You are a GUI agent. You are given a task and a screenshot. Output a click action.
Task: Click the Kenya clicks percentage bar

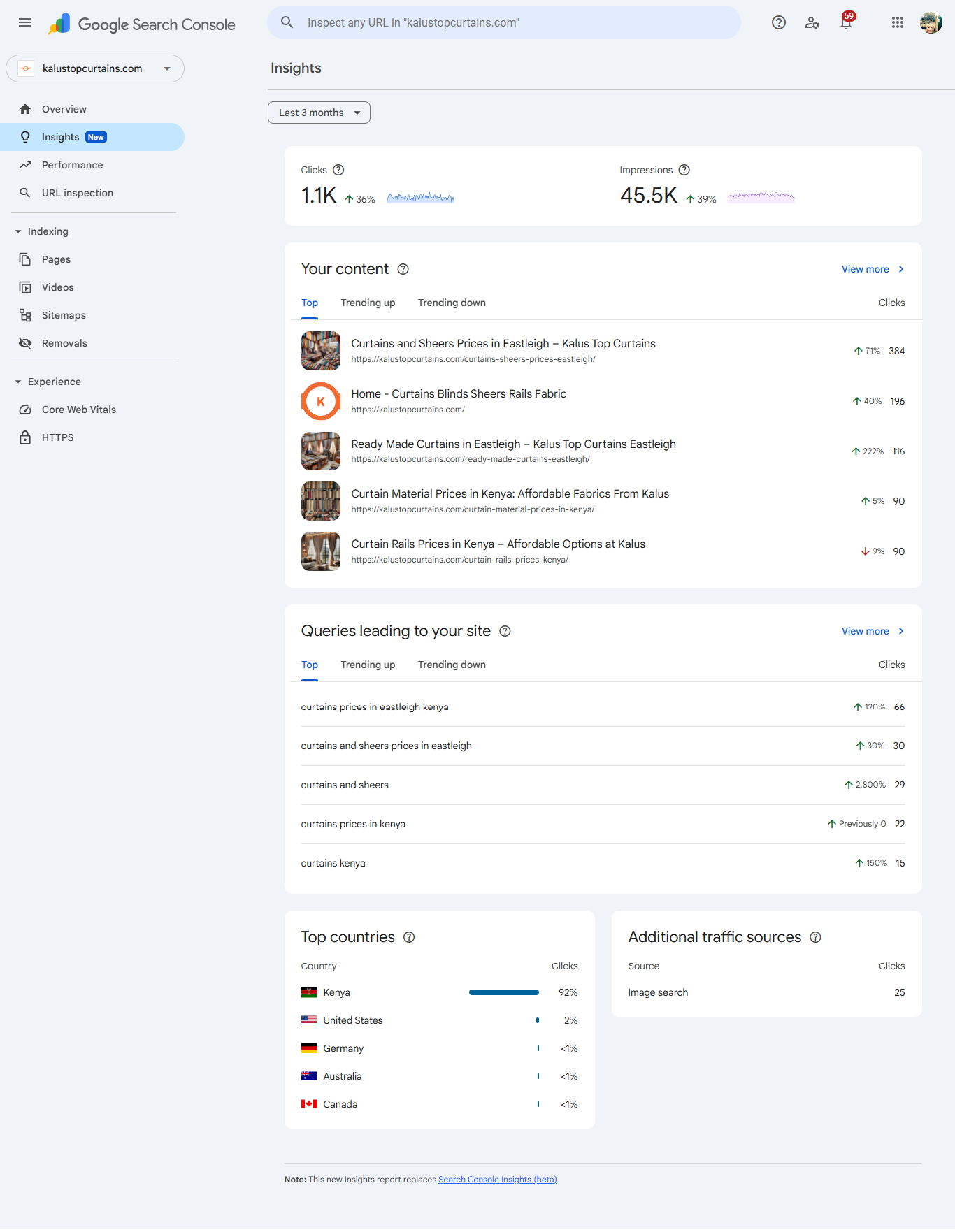[504, 992]
